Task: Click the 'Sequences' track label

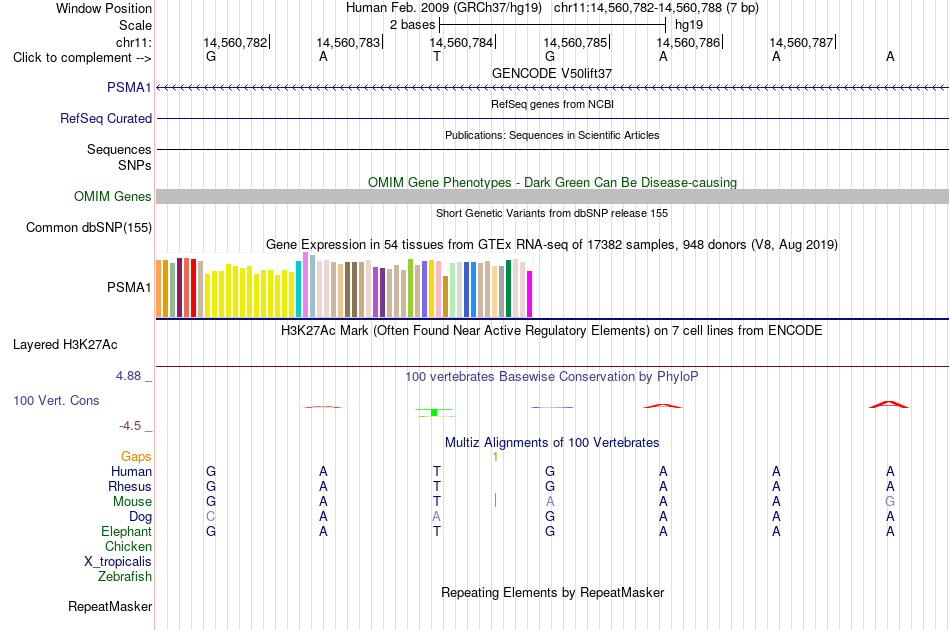Action: 119,149
